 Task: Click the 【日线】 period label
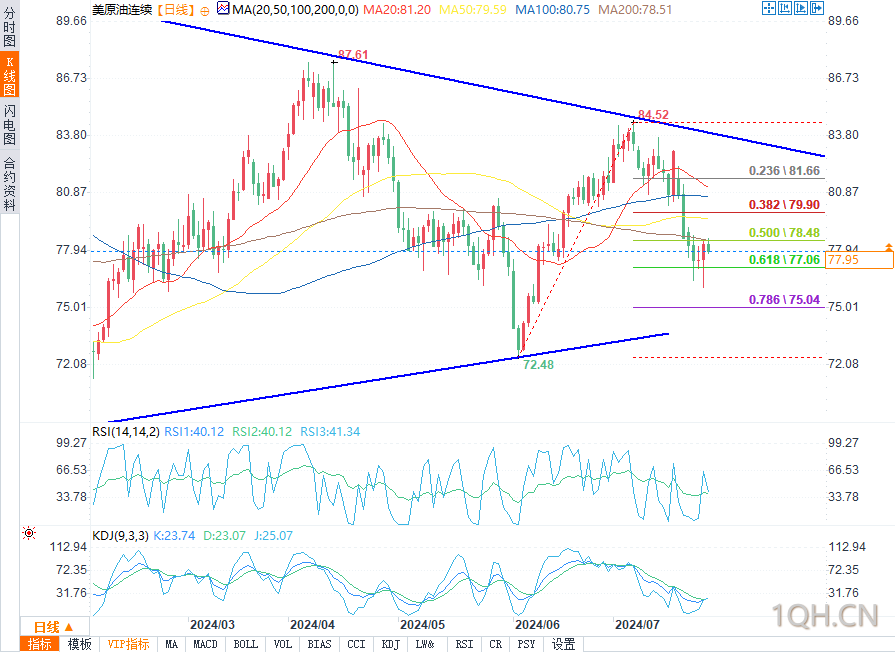coord(176,10)
